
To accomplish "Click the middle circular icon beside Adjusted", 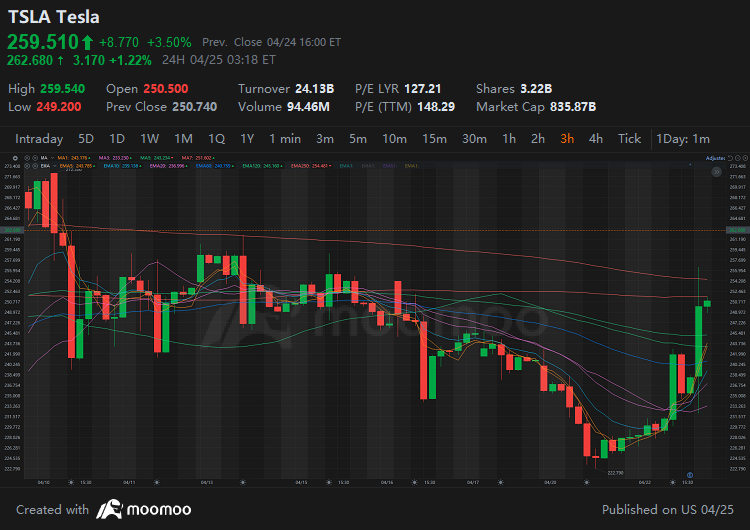I will pyautogui.click(x=738, y=158).
